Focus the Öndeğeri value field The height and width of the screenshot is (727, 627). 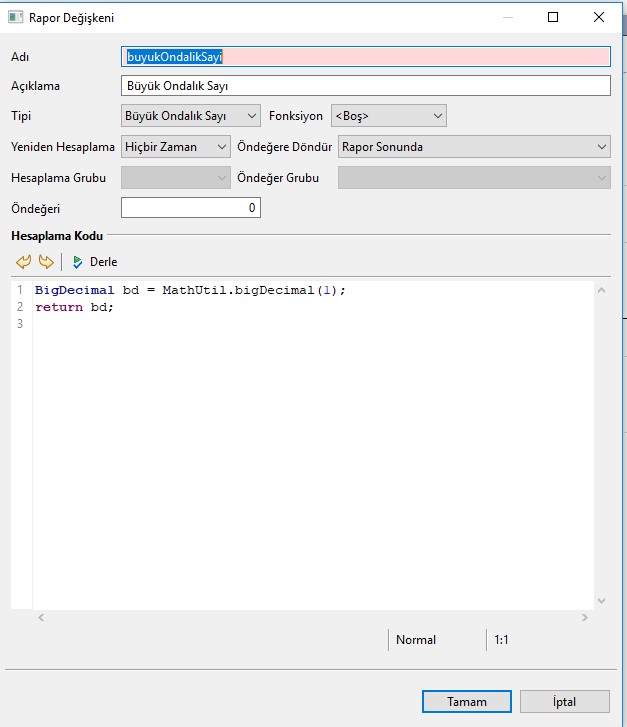190,208
